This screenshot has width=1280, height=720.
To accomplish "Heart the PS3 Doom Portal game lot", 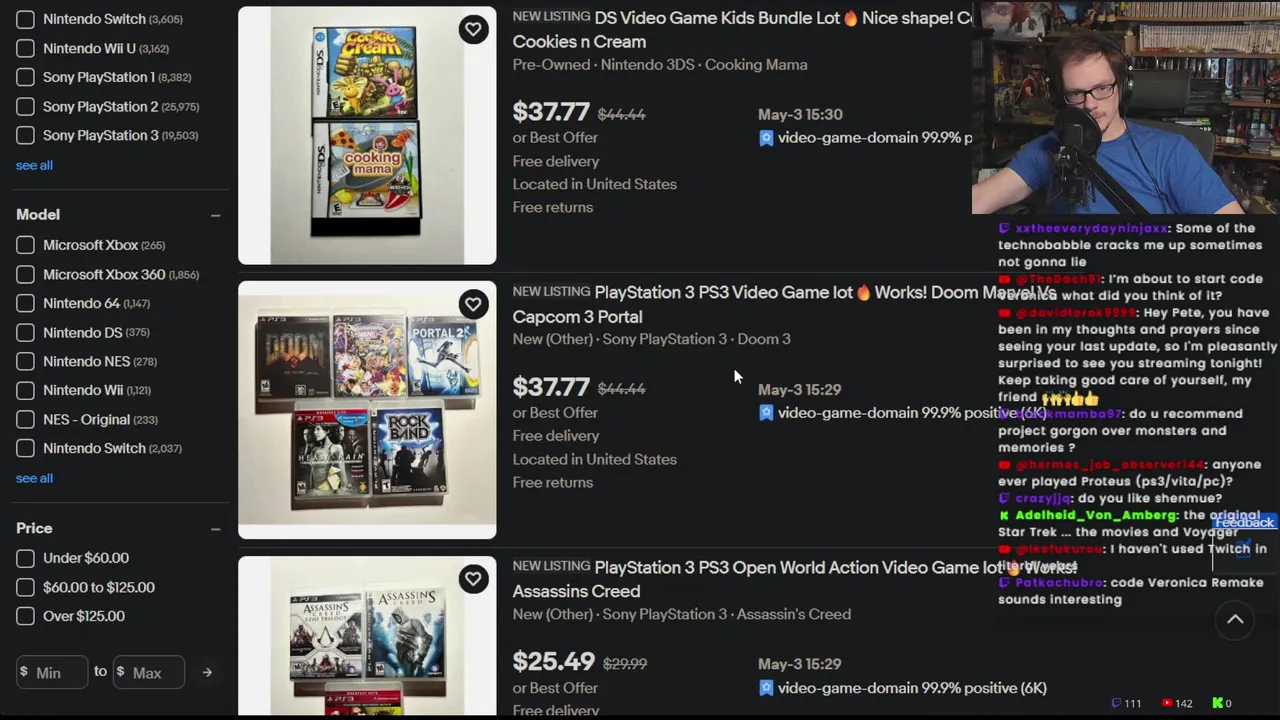I will pos(473,304).
